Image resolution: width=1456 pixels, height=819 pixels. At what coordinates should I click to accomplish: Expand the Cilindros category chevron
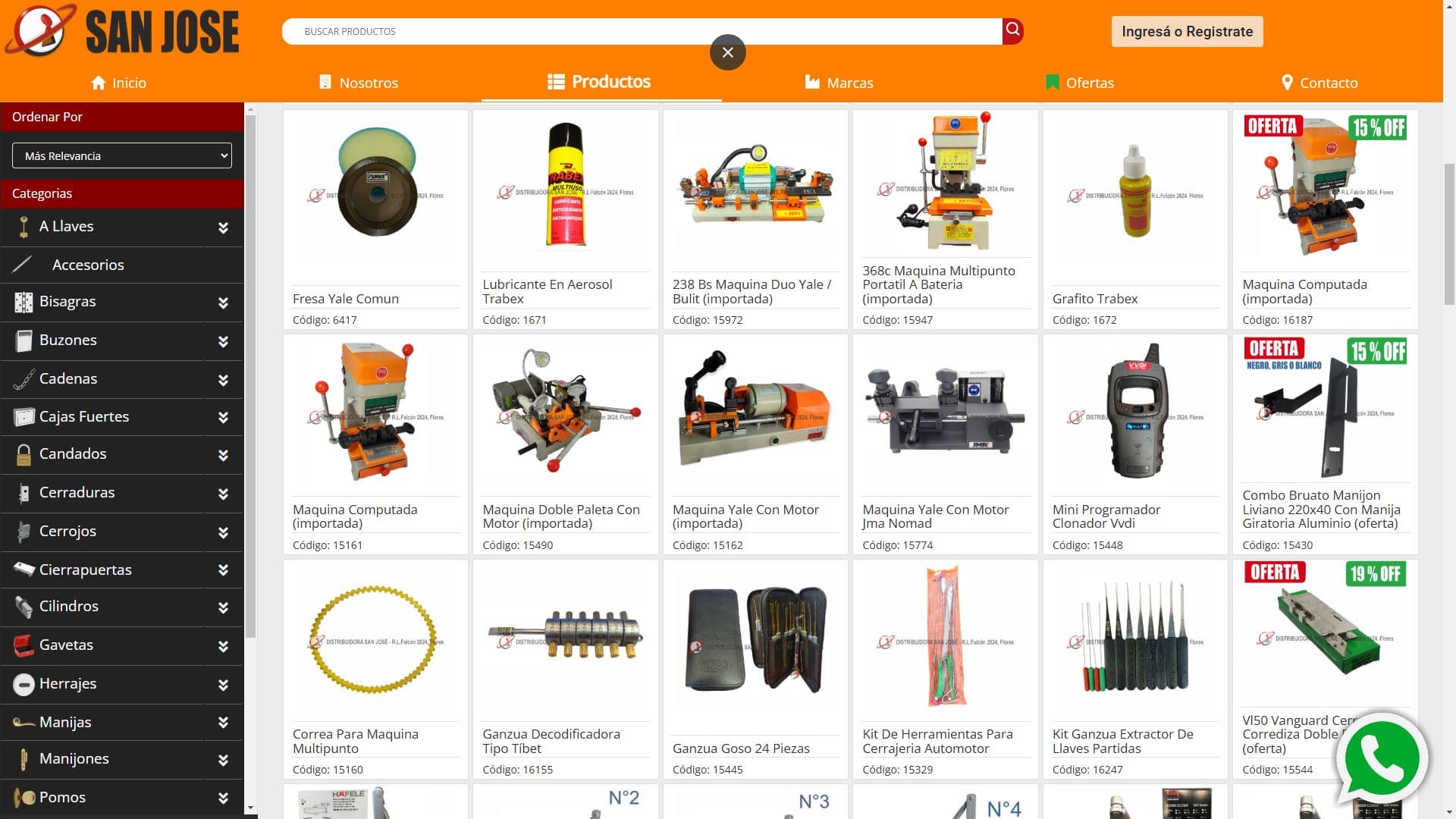223,607
